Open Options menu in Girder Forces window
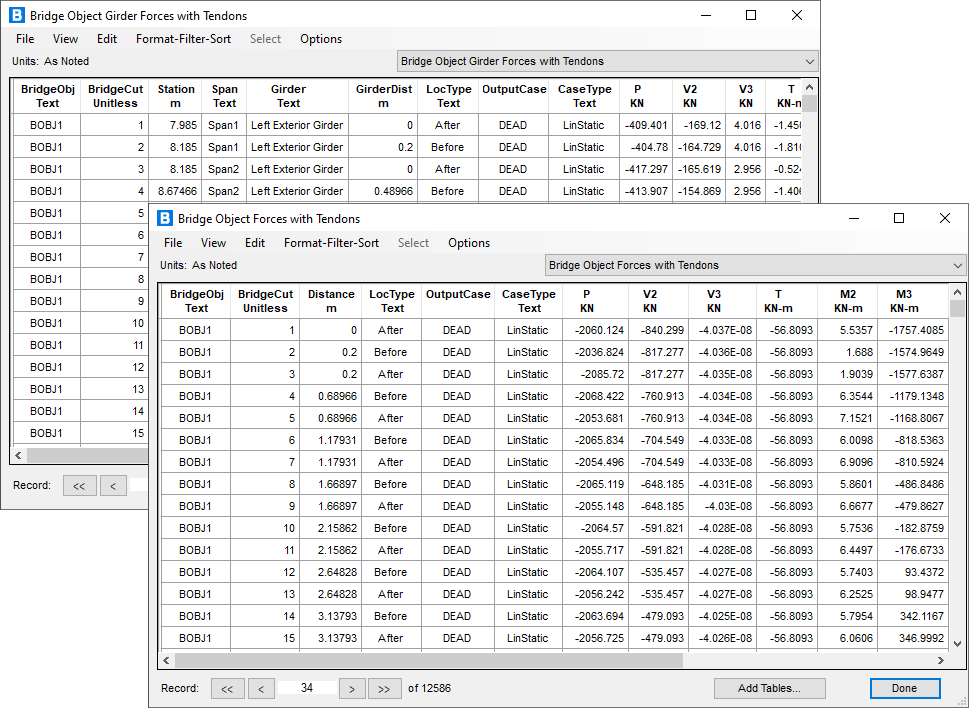 pos(321,39)
